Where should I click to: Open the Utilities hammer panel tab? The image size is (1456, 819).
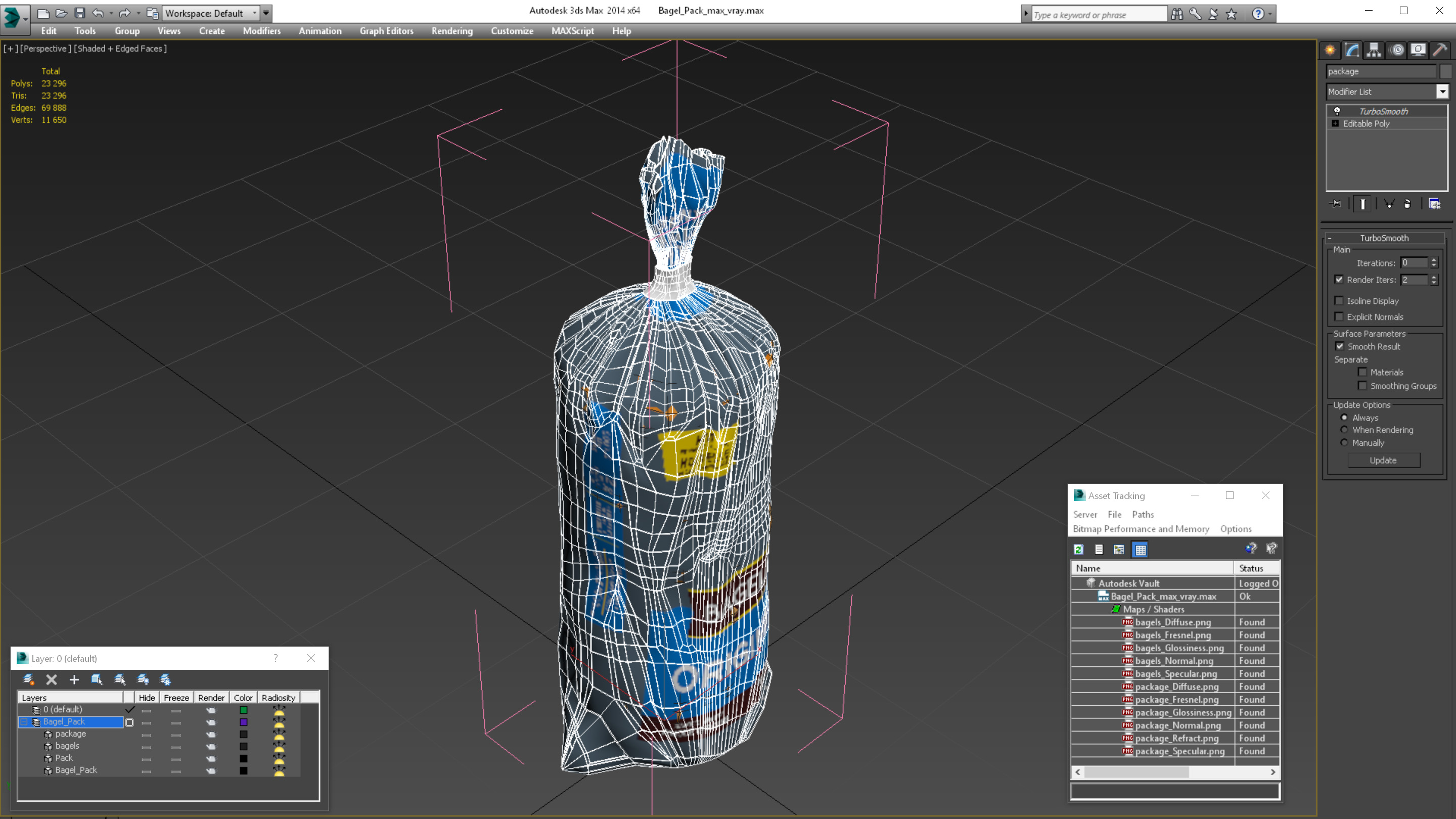tap(1440, 51)
